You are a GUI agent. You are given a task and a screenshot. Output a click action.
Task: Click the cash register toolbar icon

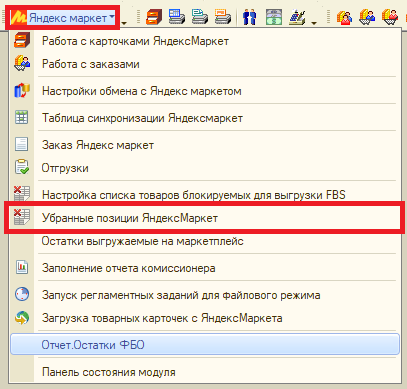(297, 17)
